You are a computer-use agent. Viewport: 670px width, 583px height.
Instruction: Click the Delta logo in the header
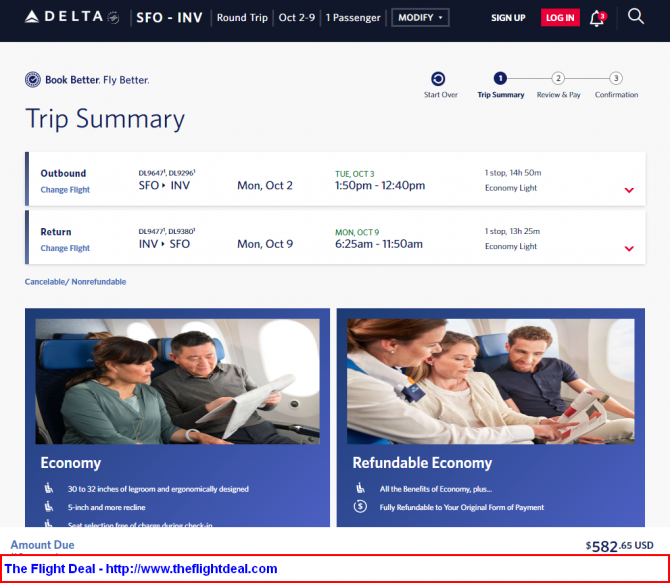pyautogui.click(x=72, y=17)
